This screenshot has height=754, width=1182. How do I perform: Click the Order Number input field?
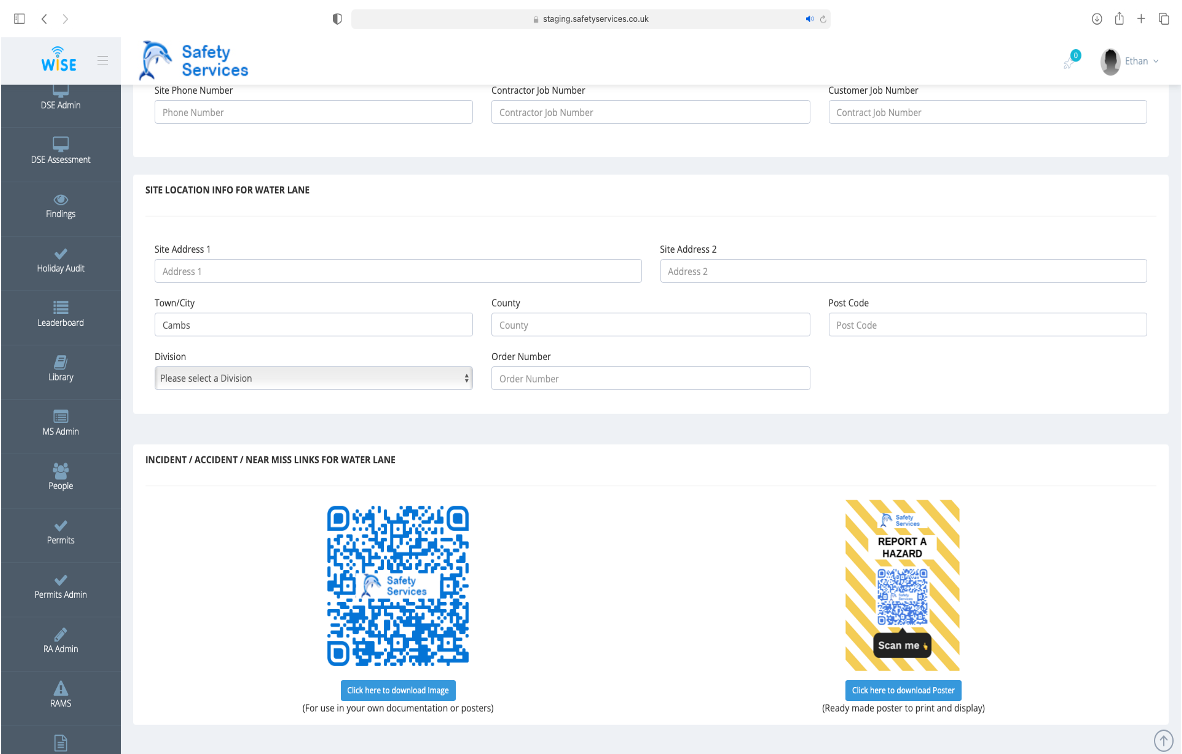651,379
